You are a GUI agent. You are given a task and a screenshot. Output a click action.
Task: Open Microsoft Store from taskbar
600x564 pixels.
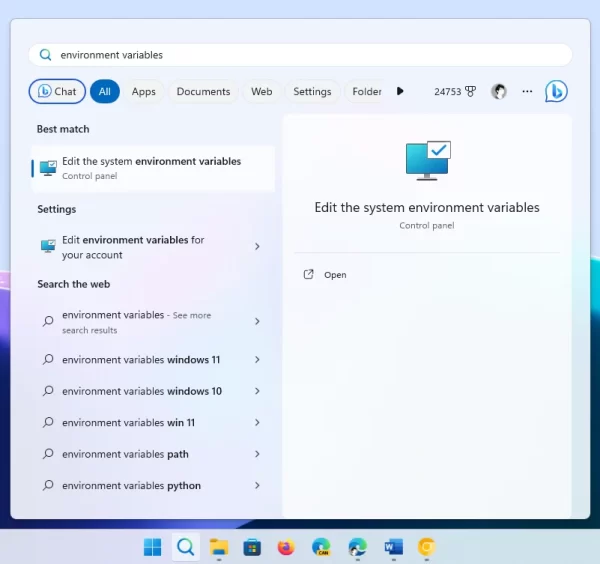252,547
